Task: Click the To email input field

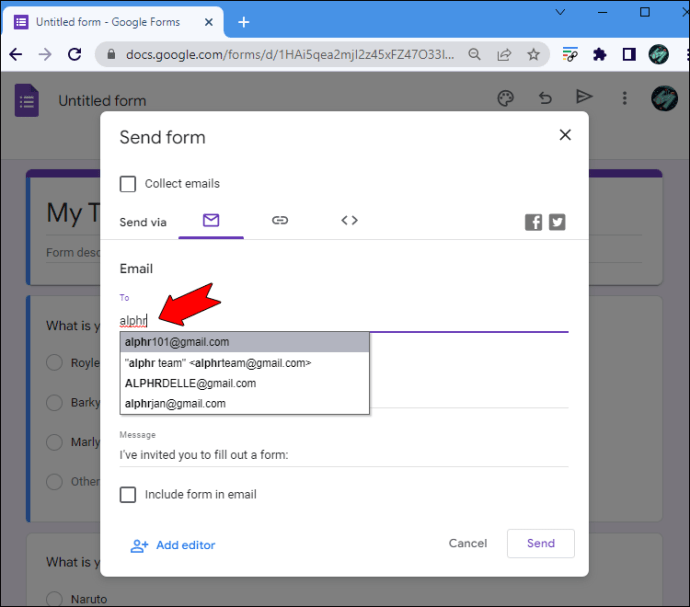Action: (x=344, y=321)
